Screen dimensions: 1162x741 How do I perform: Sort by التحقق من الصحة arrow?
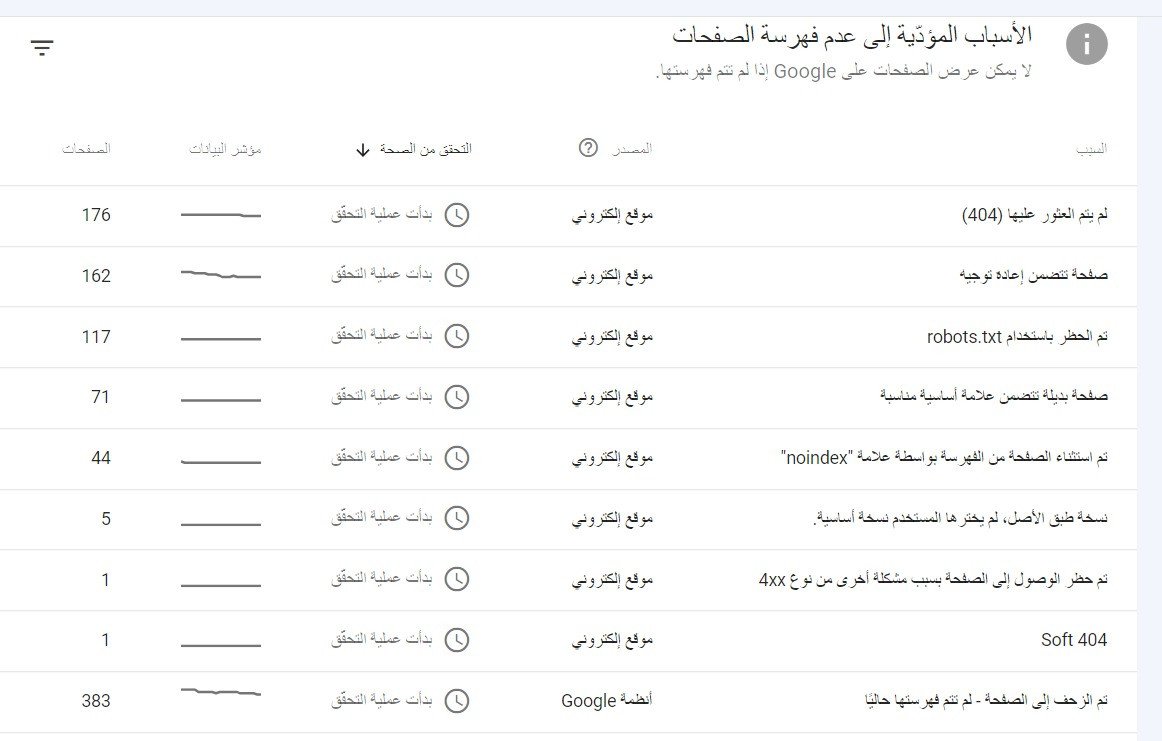(363, 150)
